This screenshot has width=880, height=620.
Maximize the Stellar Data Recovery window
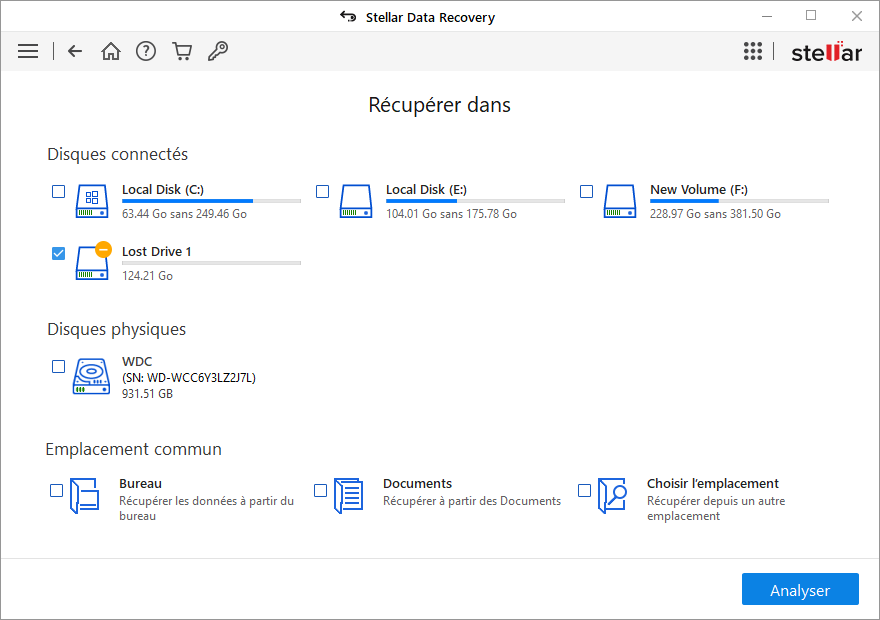(x=811, y=16)
